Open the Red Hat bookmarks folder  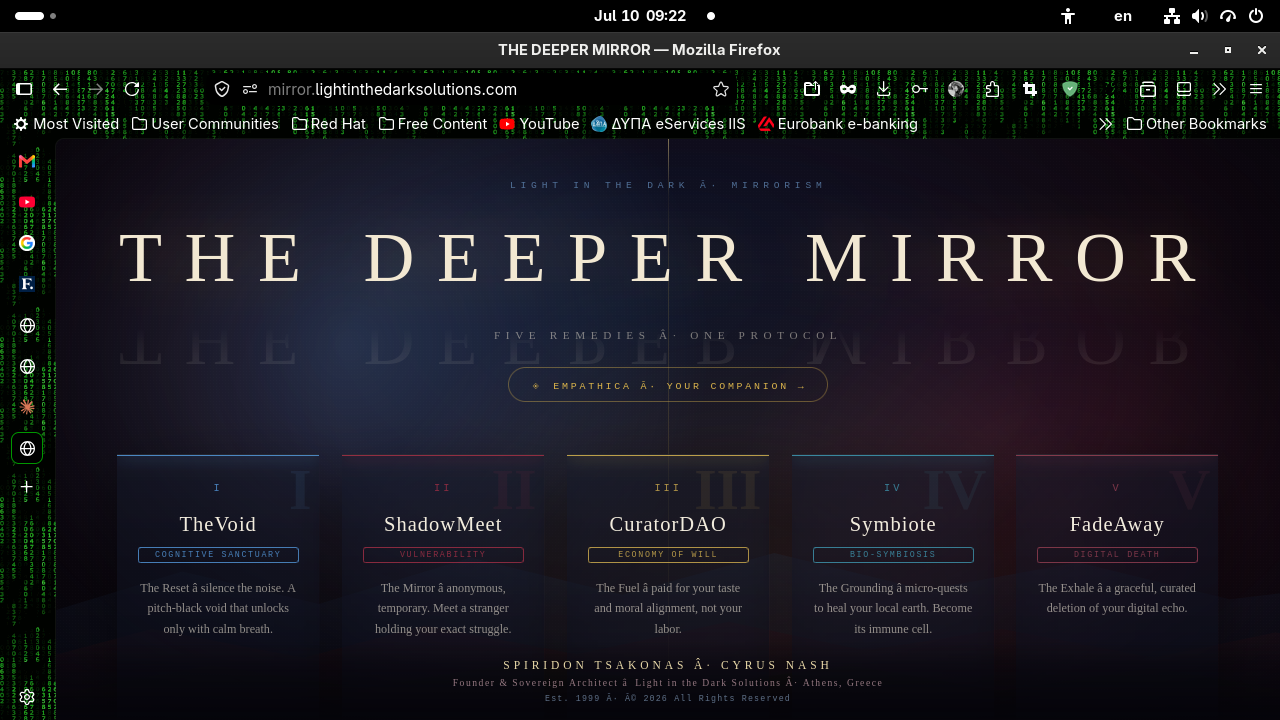coord(329,124)
